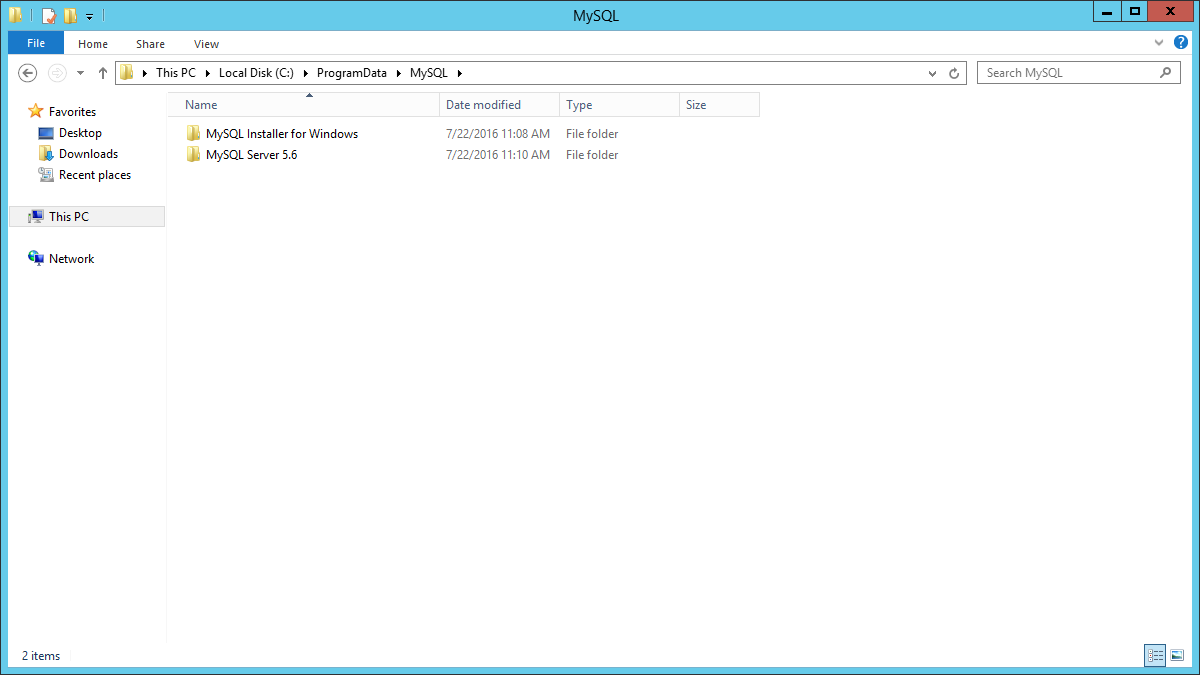The height and width of the screenshot is (675, 1200).
Task: Select This PC in navigation pane
Action: coord(87,216)
